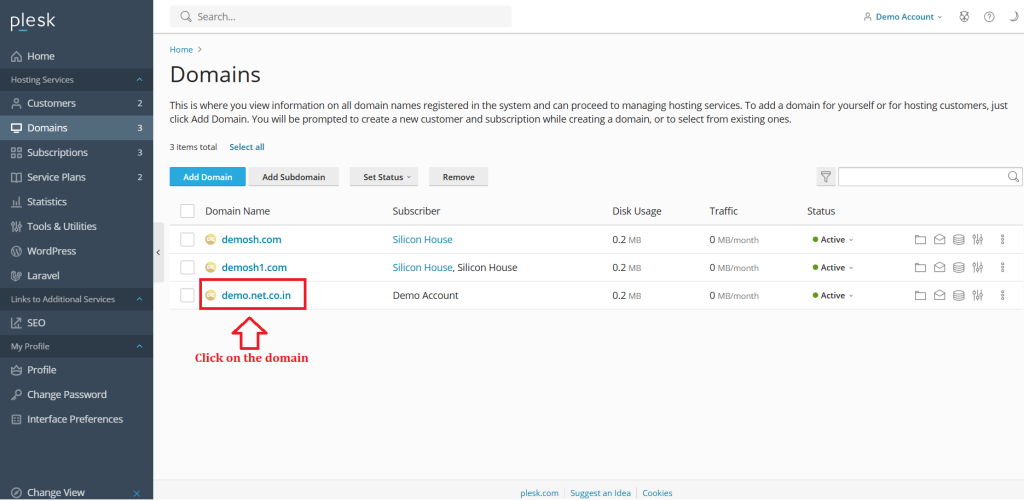Click the demosh1.com domain favicon icon
Image resolution: width=1024 pixels, height=501 pixels.
pos(210,267)
